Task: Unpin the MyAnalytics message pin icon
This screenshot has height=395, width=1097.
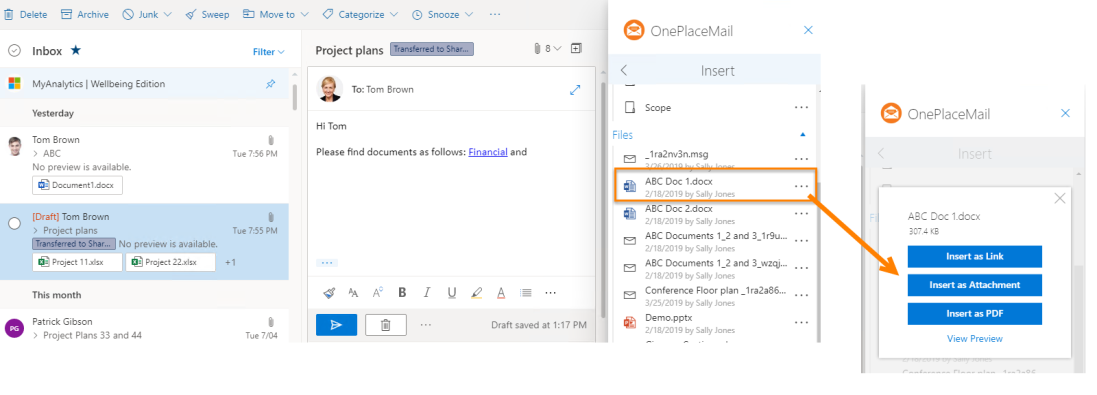Action: pos(271,84)
